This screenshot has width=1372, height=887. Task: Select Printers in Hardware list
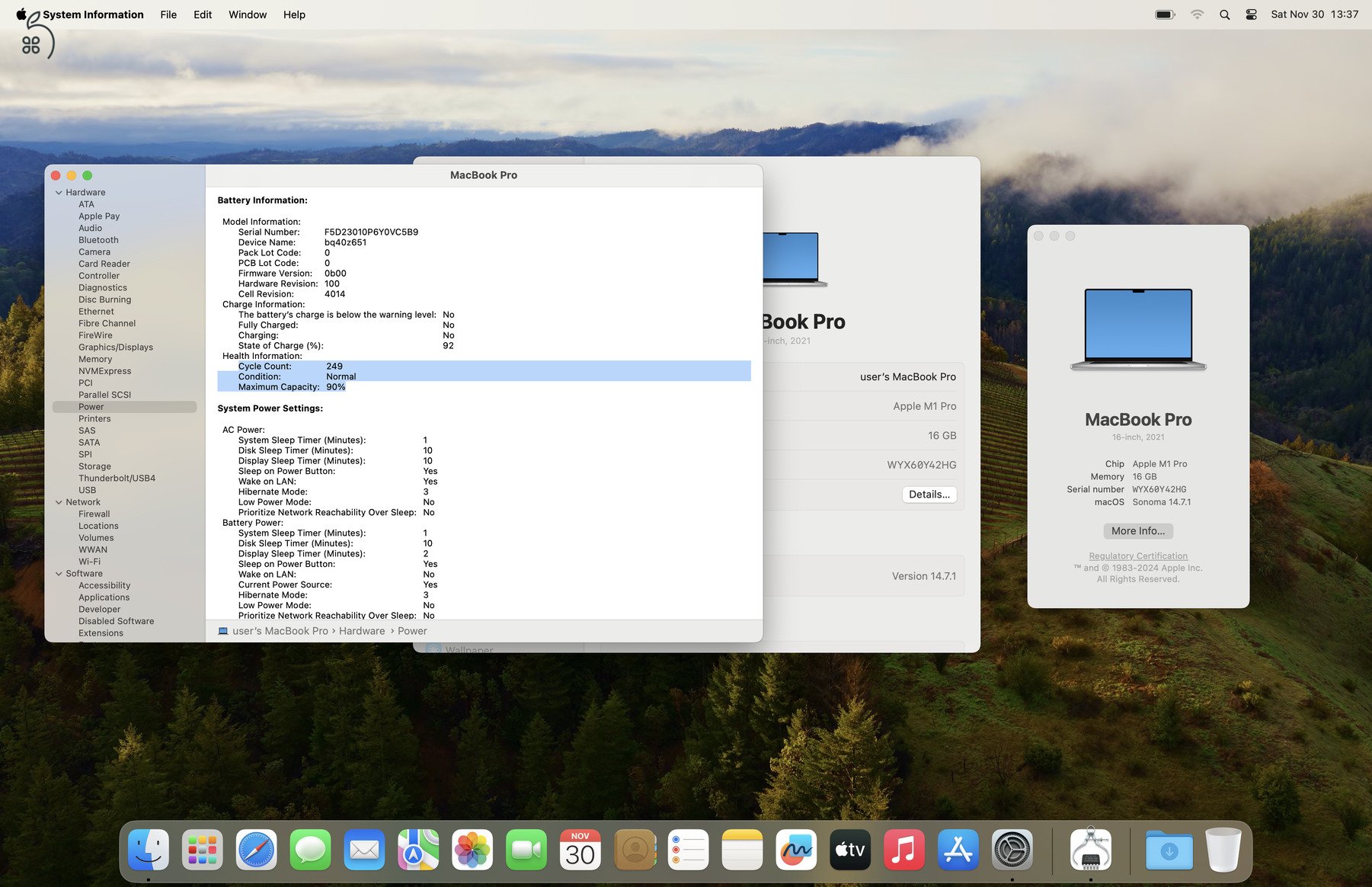94,419
